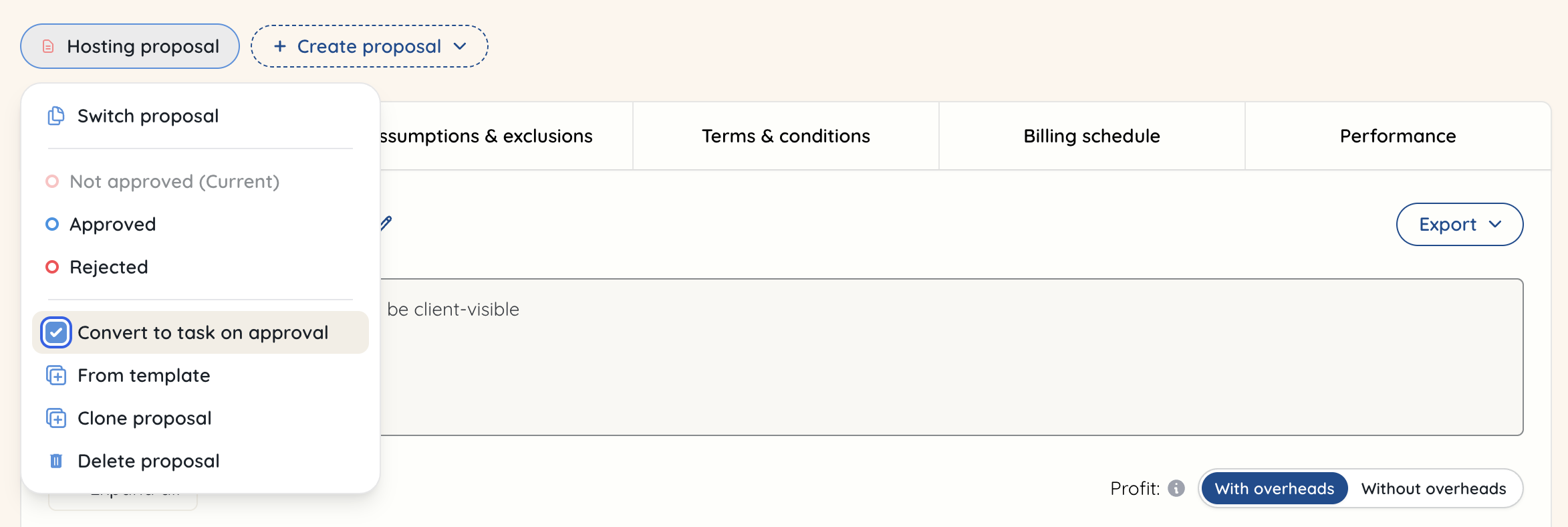Click the client-visible notes text area
The height and width of the screenshot is (527, 1568).
point(936,354)
